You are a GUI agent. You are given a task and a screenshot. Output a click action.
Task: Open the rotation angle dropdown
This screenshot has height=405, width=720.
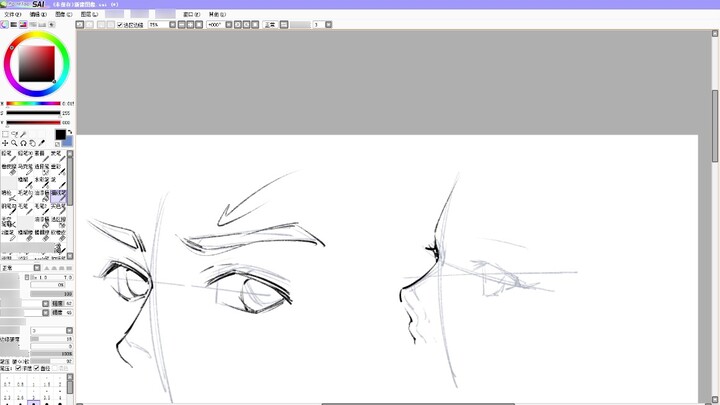pyautogui.click(x=229, y=24)
